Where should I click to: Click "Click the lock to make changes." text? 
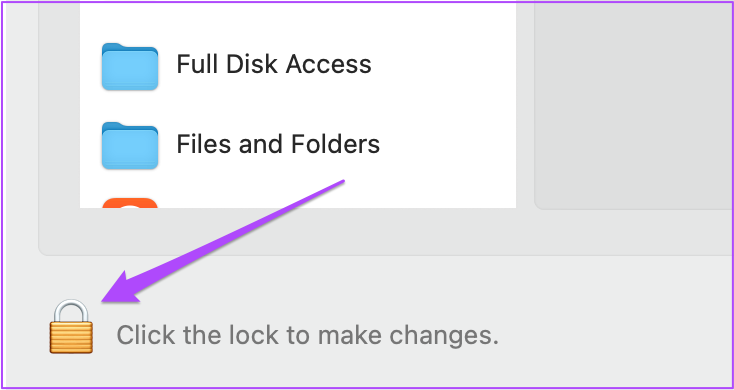[x=308, y=335]
